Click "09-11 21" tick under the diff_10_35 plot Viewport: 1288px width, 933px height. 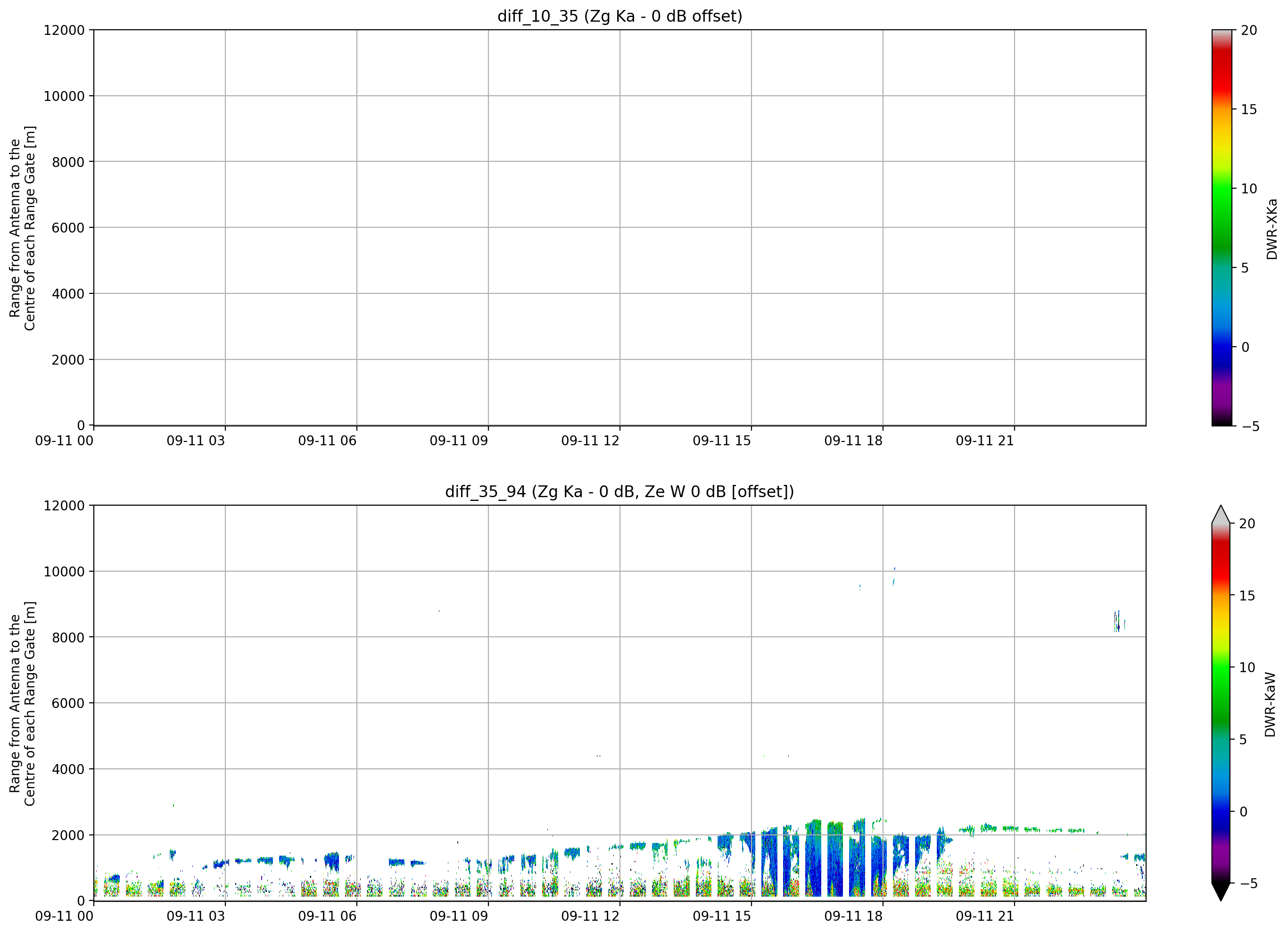(x=985, y=441)
